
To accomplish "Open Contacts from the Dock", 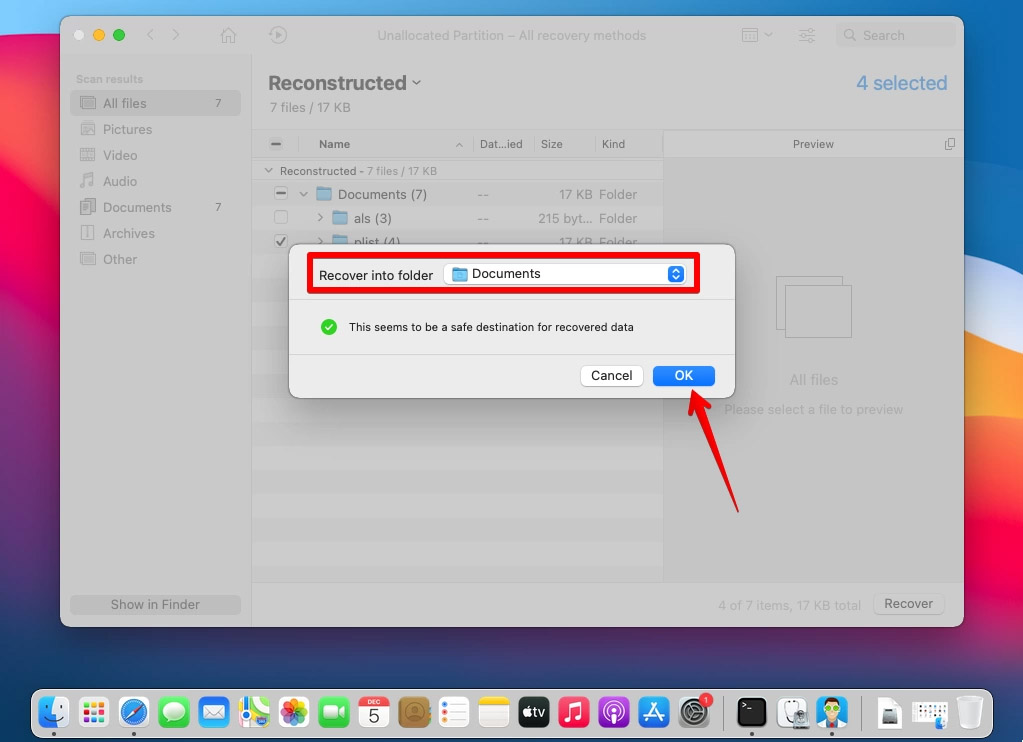I will point(414,711).
